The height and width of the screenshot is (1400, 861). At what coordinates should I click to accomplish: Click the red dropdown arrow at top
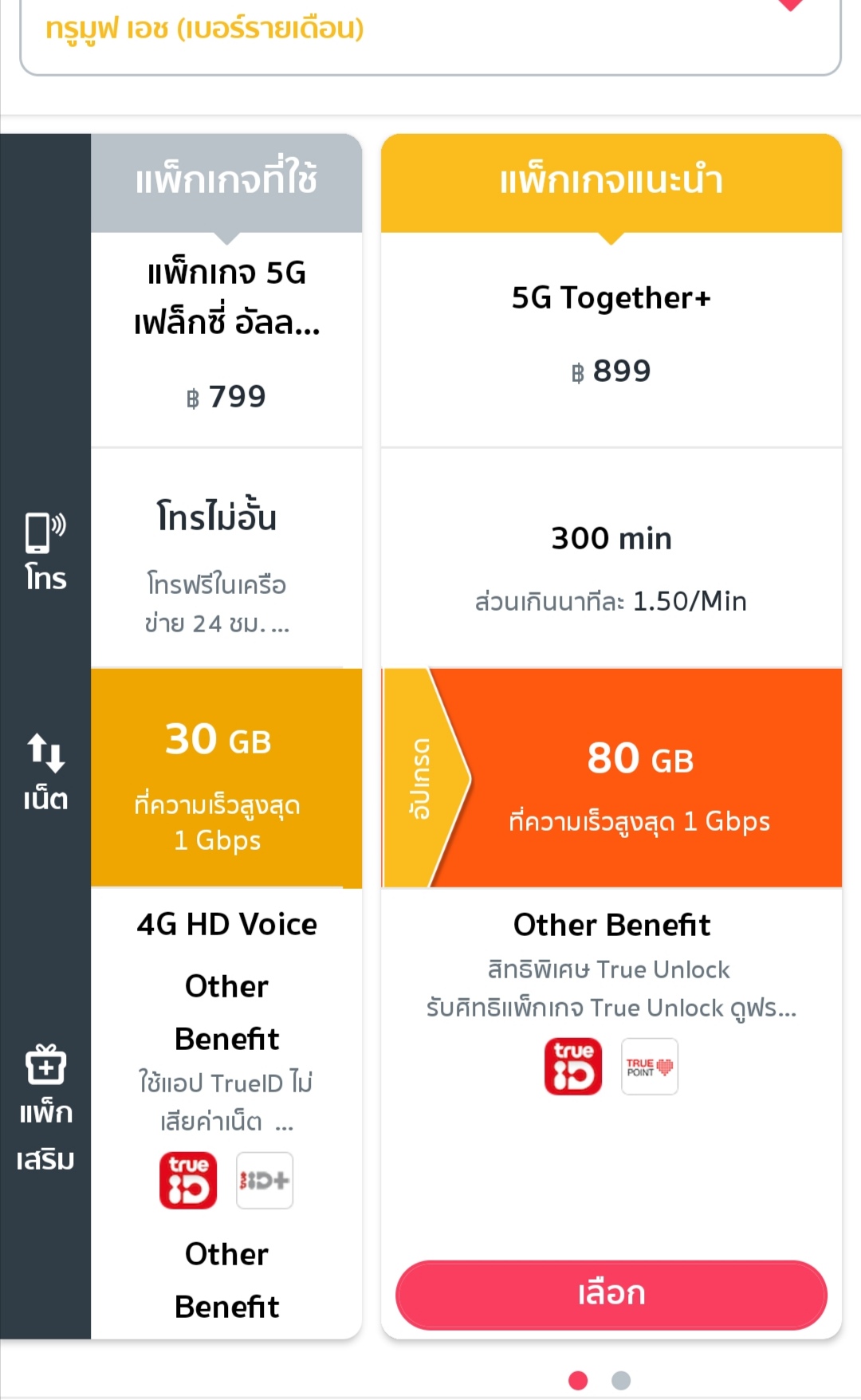790,6
